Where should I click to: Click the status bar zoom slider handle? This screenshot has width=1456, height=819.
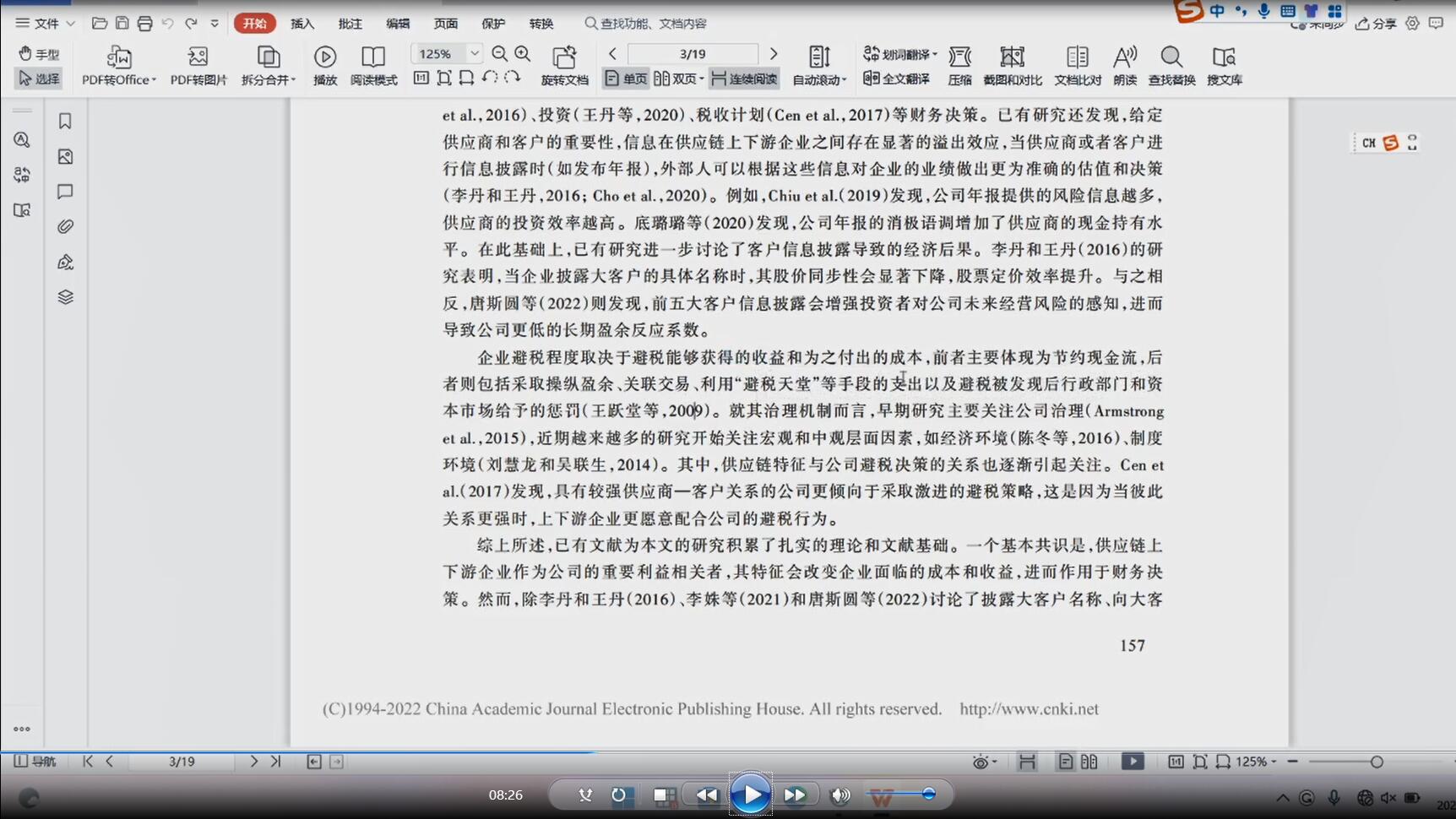pyautogui.click(x=1377, y=762)
